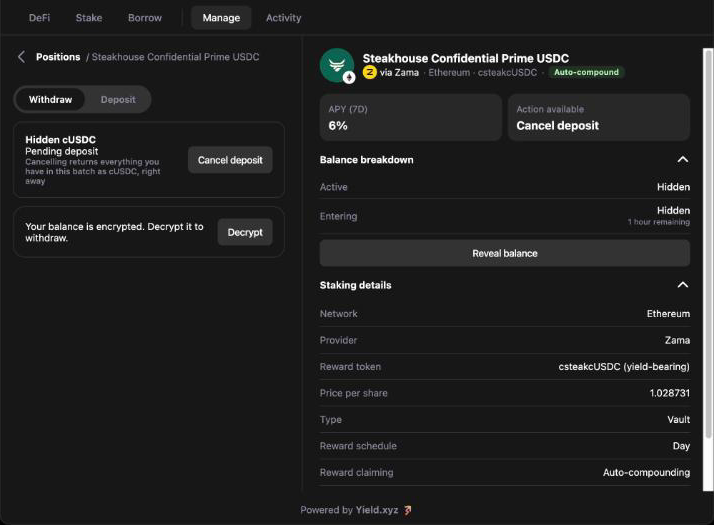Click the Auto-compound badge
714x525 pixels.
click(x=586, y=72)
